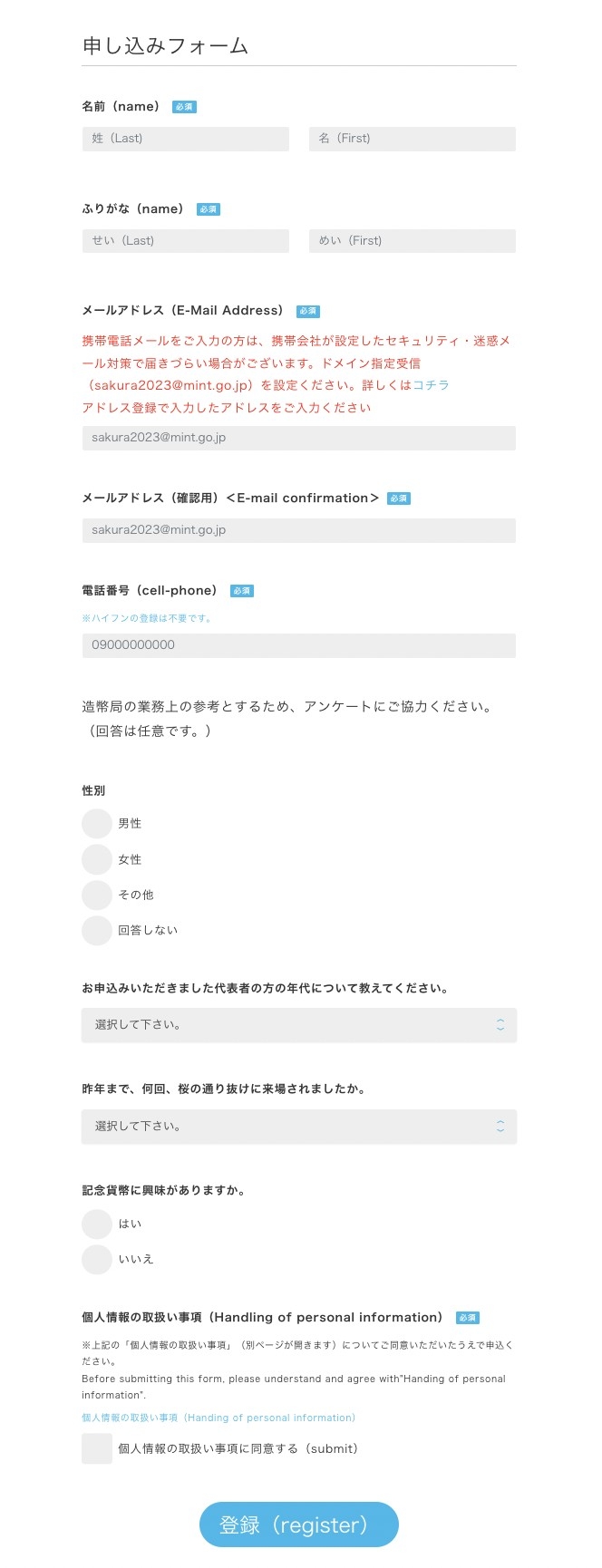Click the furigana せい (Last) field
The width and height of the screenshot is (602, 1568).
(x=185, y=241)
